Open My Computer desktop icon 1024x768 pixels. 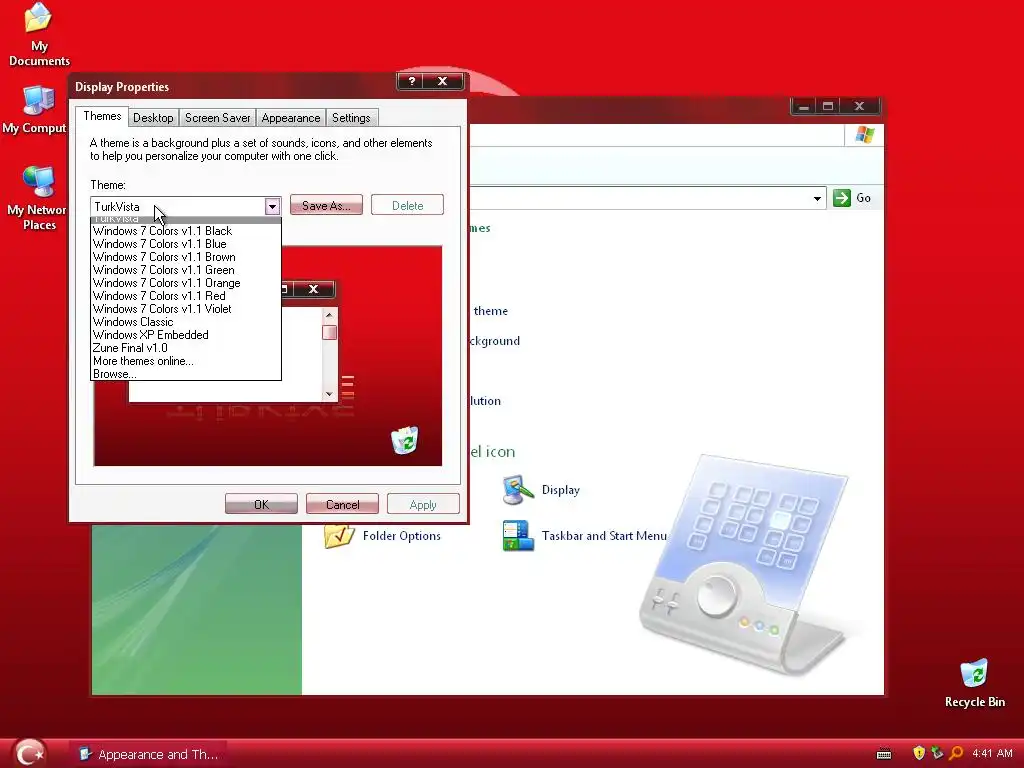(x=37, y=110)
